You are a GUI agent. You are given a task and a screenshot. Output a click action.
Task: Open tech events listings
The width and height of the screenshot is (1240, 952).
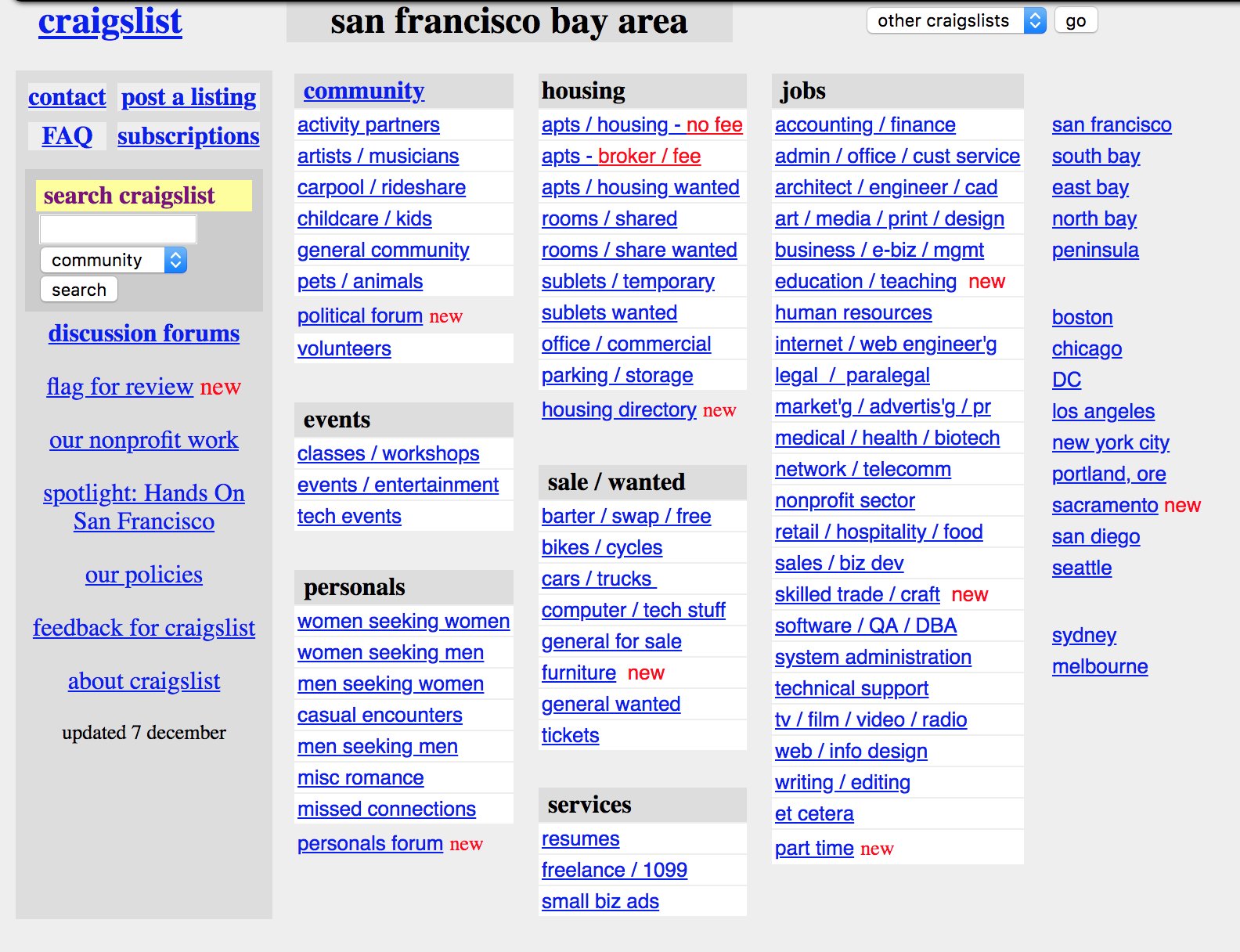[x=349, y=516]
